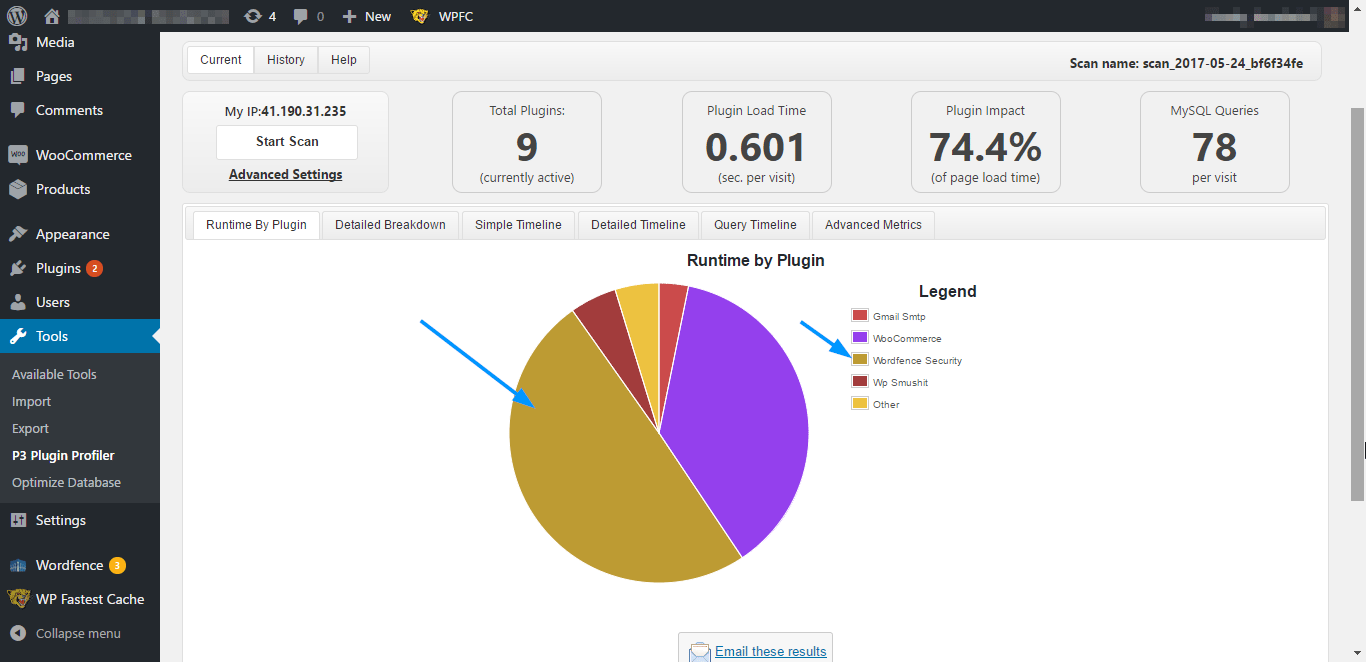Click the Users person icon
This screenshot has height=662, width=1366.
click(x=18, y=302)
